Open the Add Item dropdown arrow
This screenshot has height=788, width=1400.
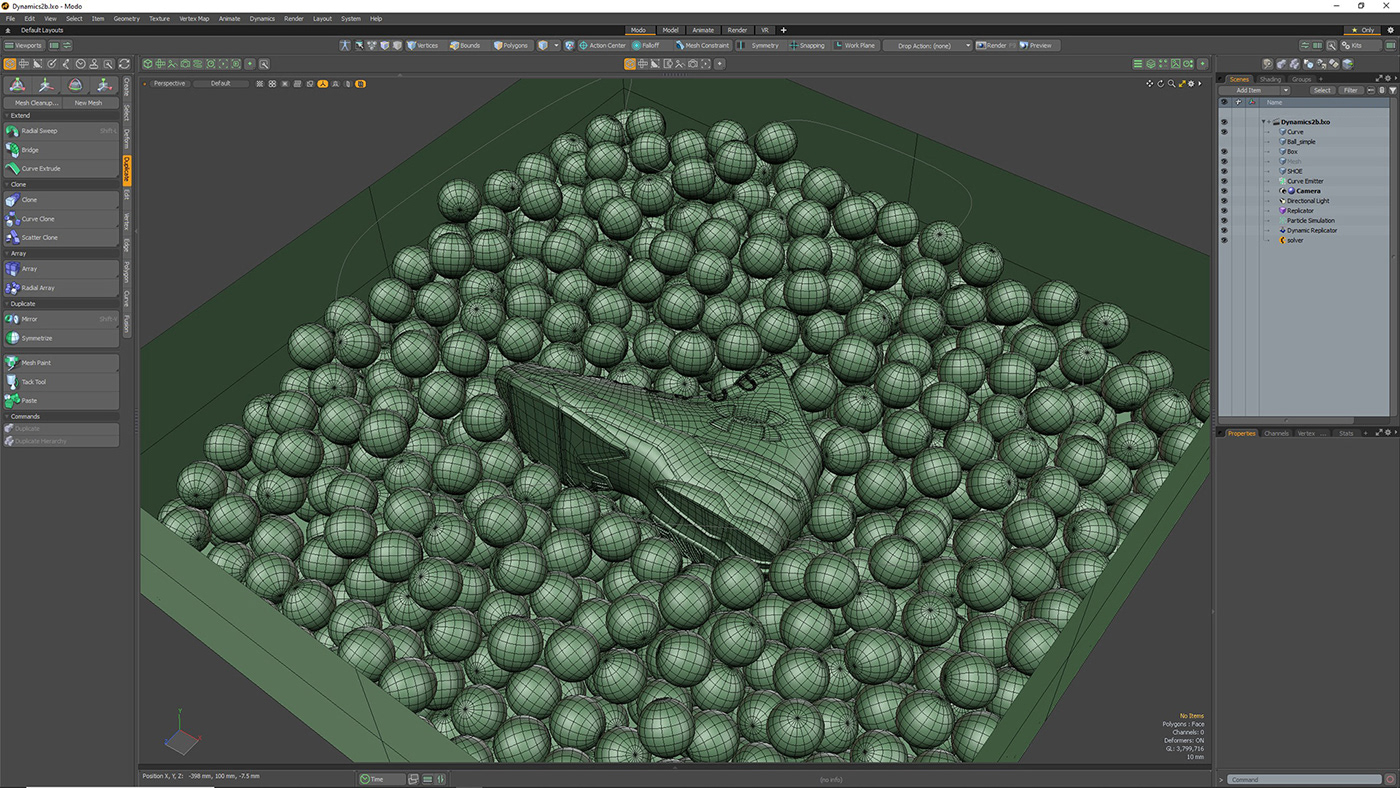click(x=1285, y=90)
